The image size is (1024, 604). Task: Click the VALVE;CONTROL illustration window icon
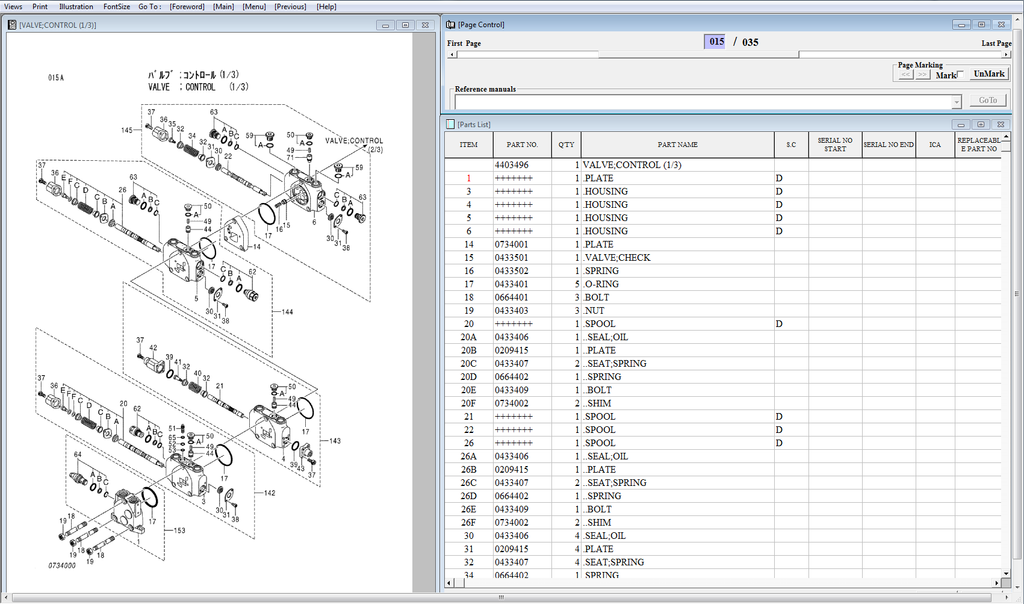click(13, 24)
